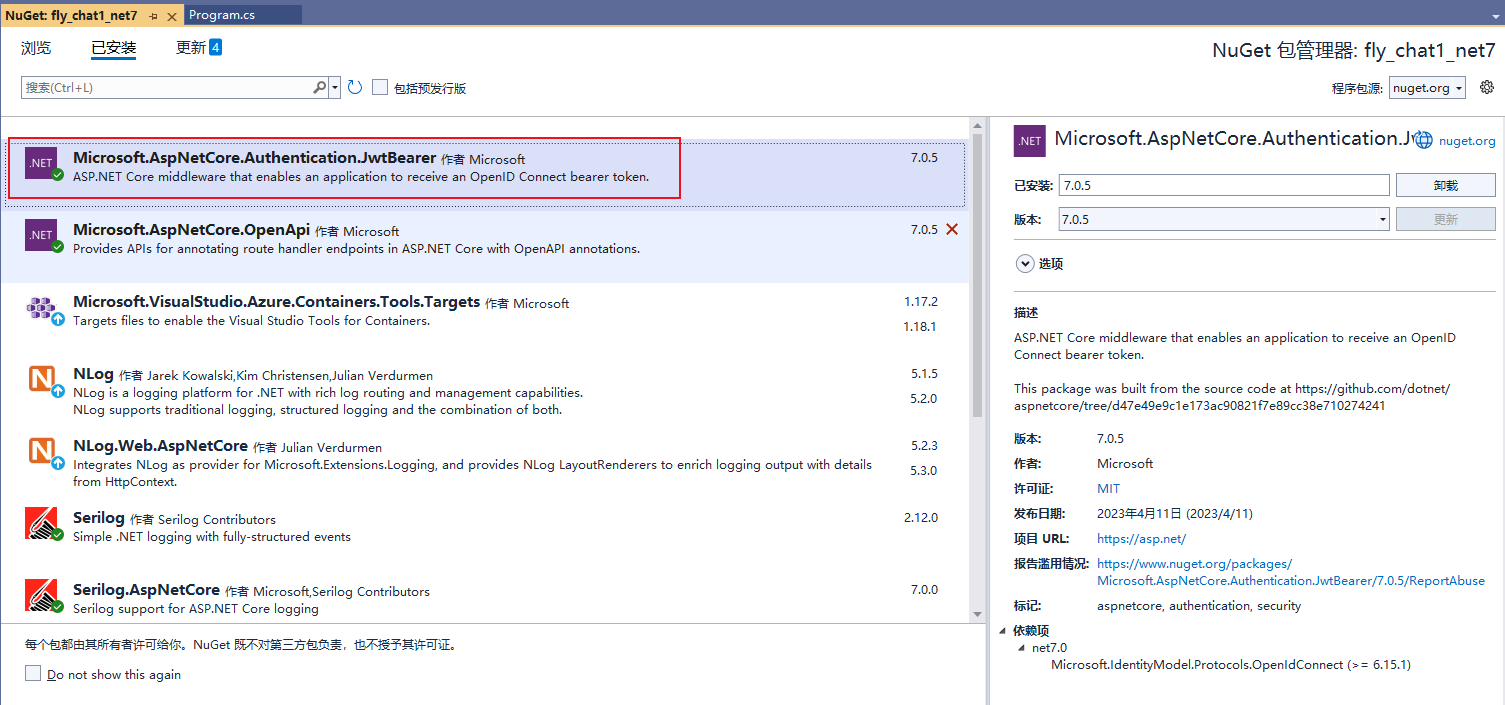1505x705 pixels.
Task: Click .NET icon in details pane header
Action: tap(1030, 141)
